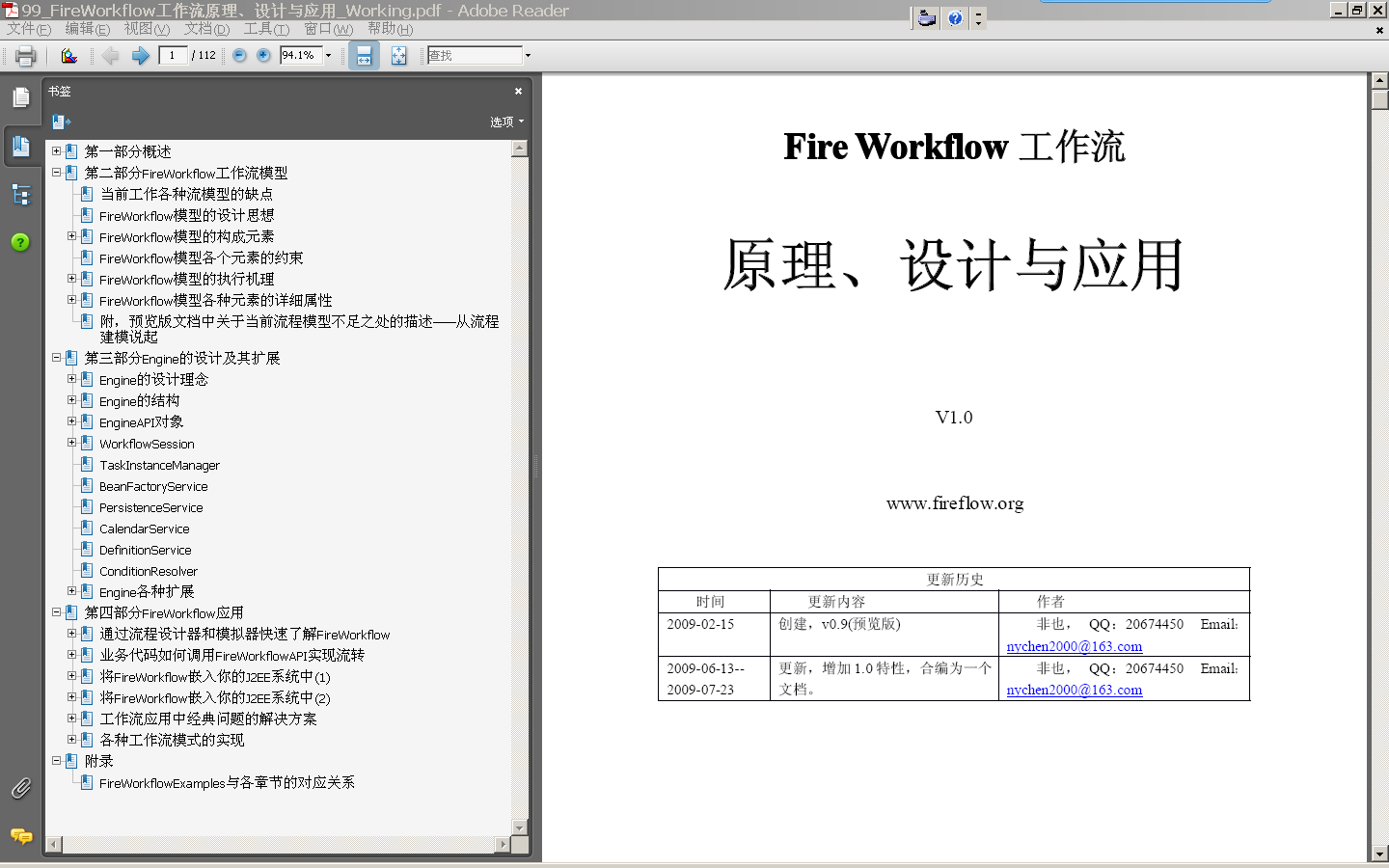This screenshot has width=1389, height=868.
Task: Click the Print icon in the toolbar
Action: click(x=26, y=56)
